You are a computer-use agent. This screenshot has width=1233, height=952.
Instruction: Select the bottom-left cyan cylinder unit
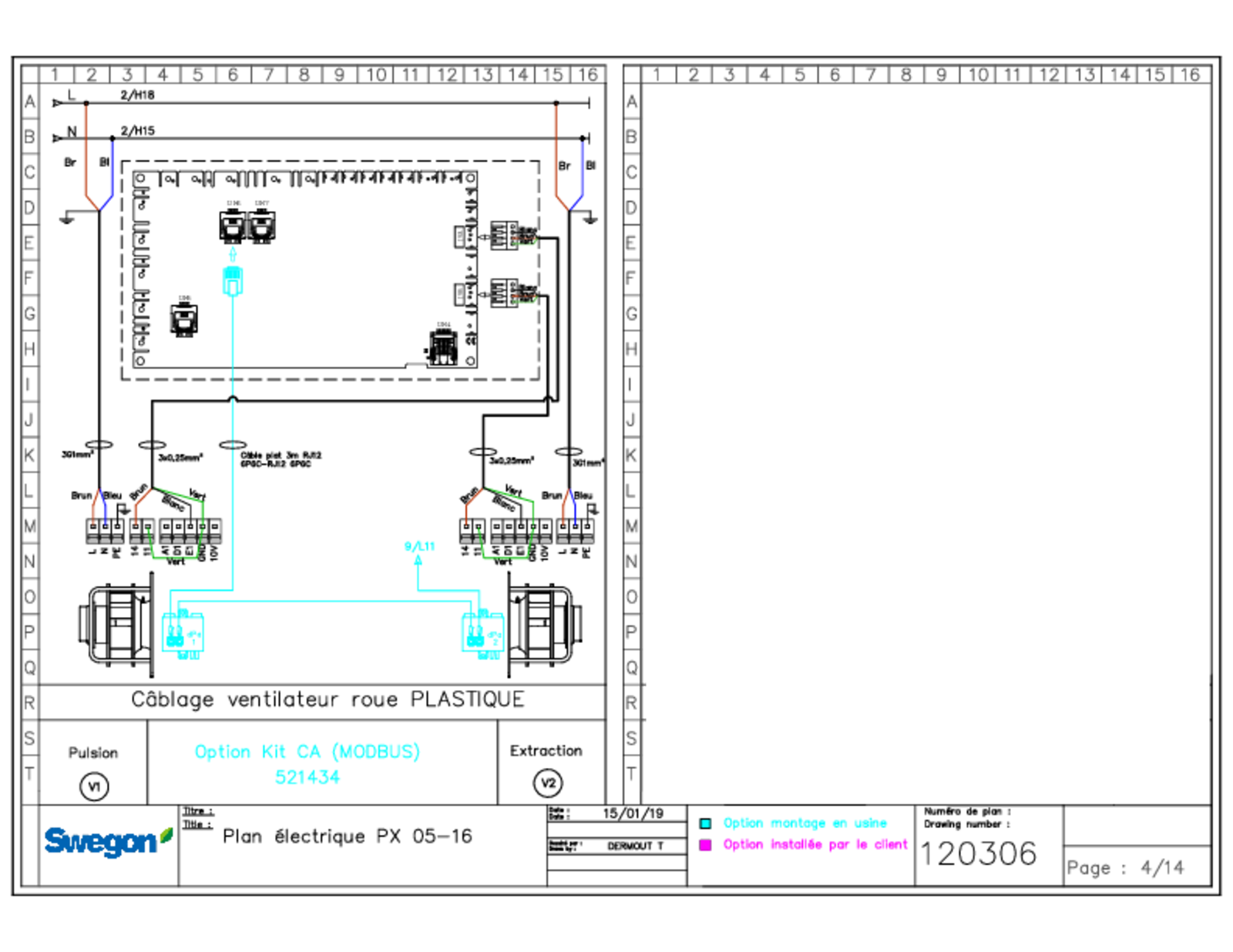click(x=183, y=635)
